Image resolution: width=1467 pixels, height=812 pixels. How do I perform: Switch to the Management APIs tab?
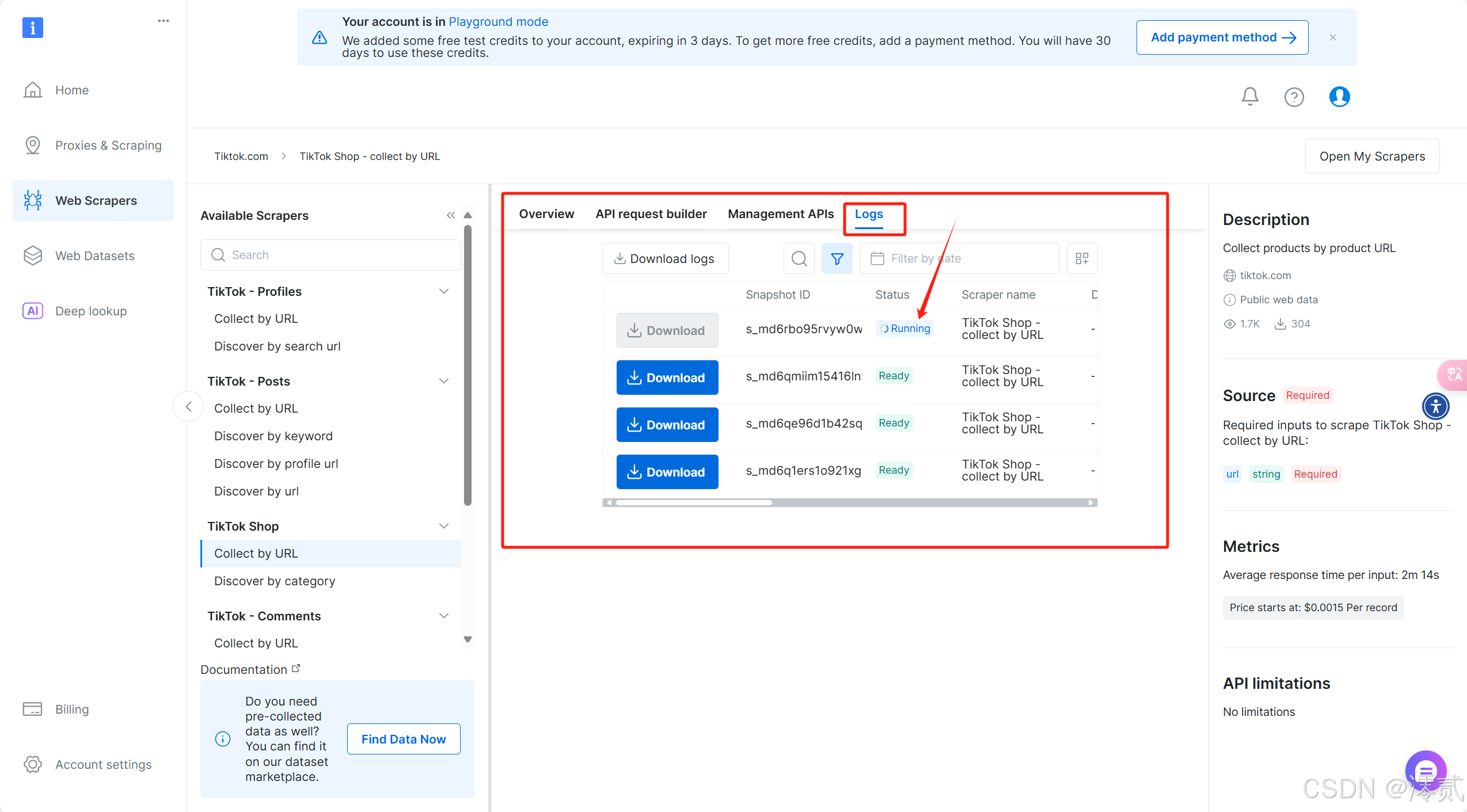point(780,214)
